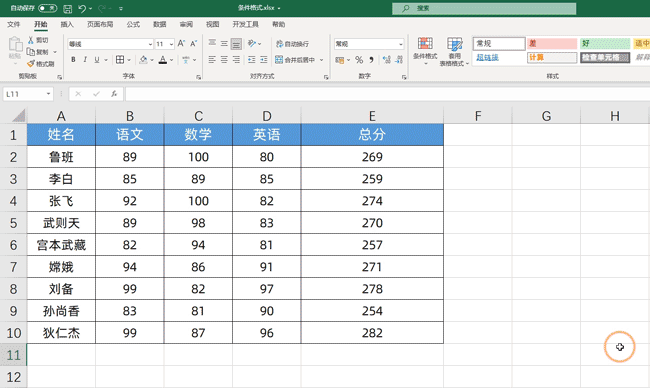Toggle Bold formatting button
Viewport: 650px width, 388px height.
(x=73, y=60)
